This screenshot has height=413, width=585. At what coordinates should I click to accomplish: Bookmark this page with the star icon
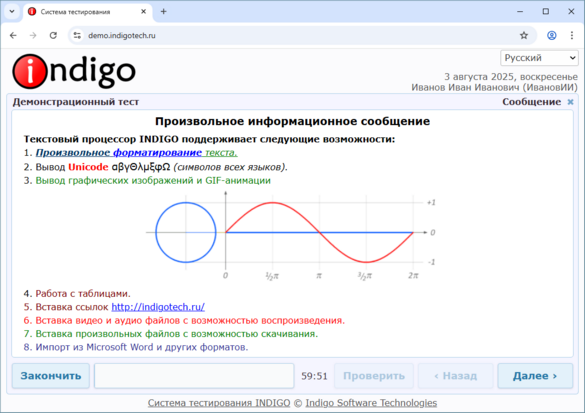click(x=524, y=35)
